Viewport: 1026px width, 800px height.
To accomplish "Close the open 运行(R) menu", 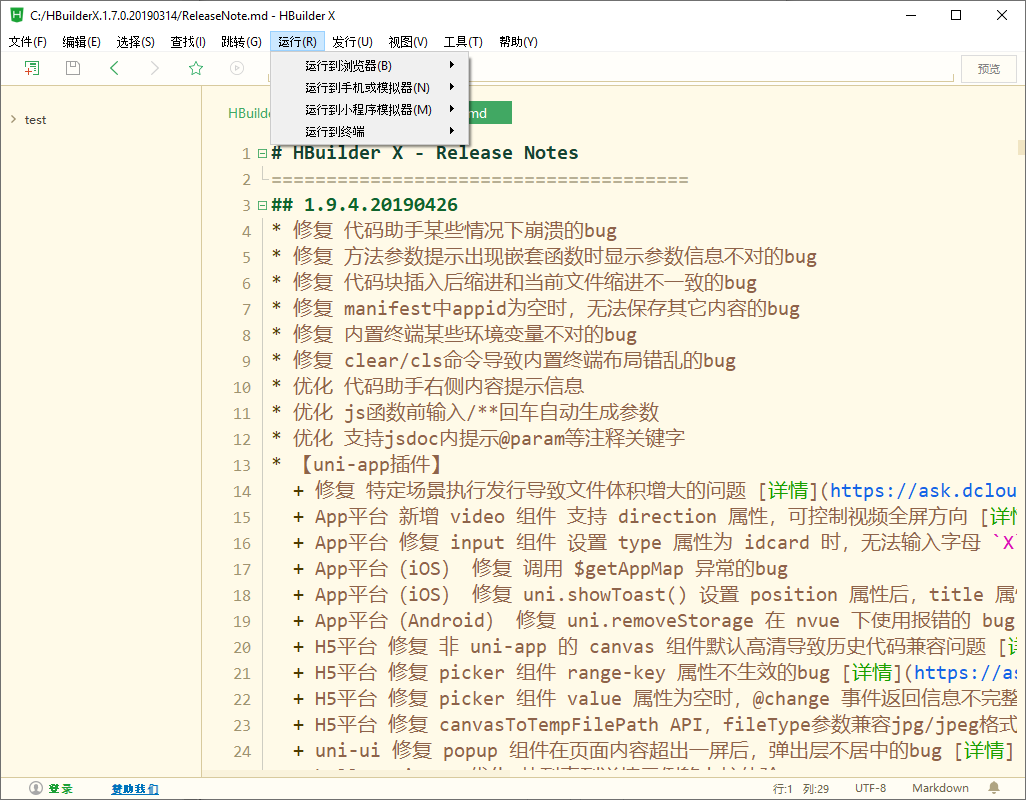I will pos(297,42).
